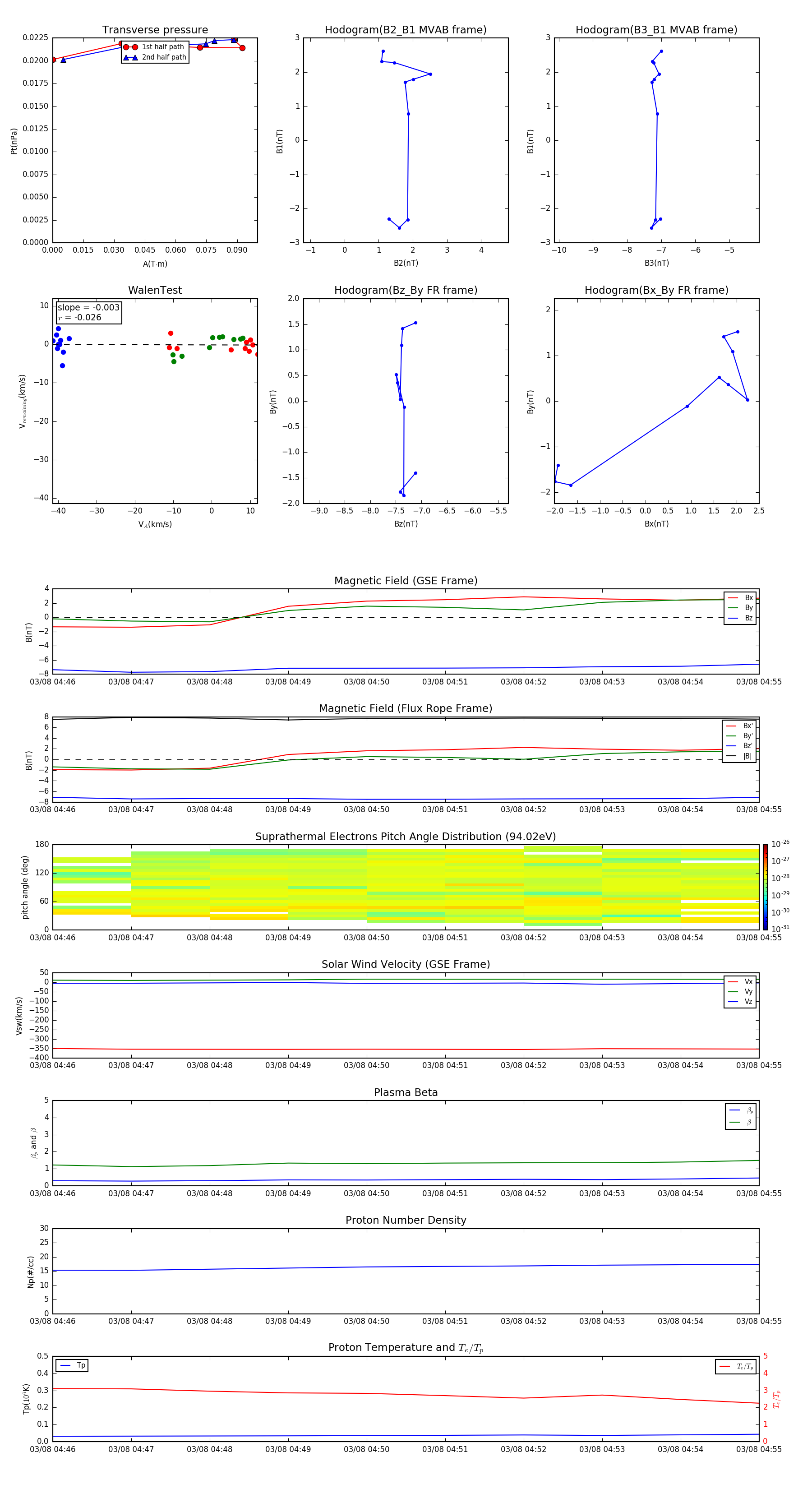Click the Suprathermal Electrons Pitch Angle Distribution title
Image resolution: width=812 pixels, height=1489 pixels.
[406, 837]
